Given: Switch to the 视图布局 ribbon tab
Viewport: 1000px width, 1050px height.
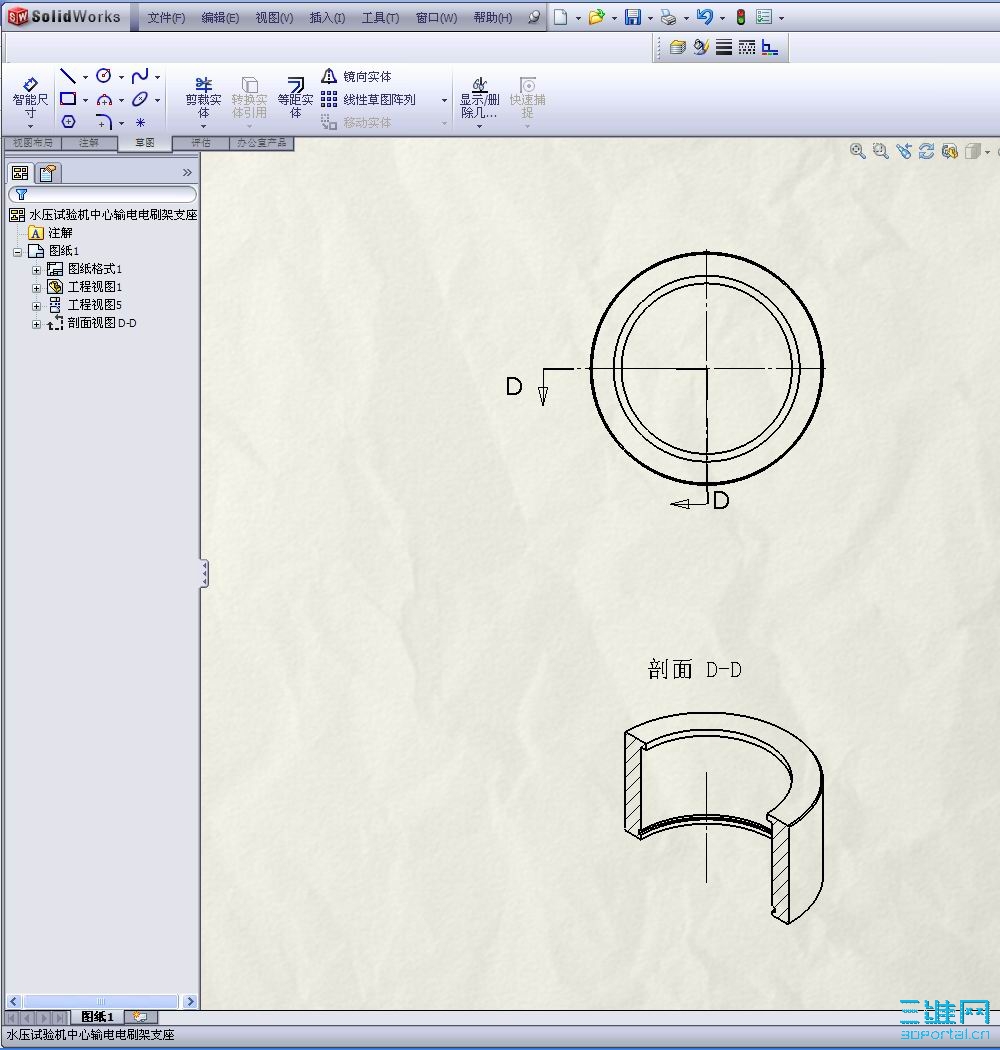Looking at the screenshot, I should 32,143.
